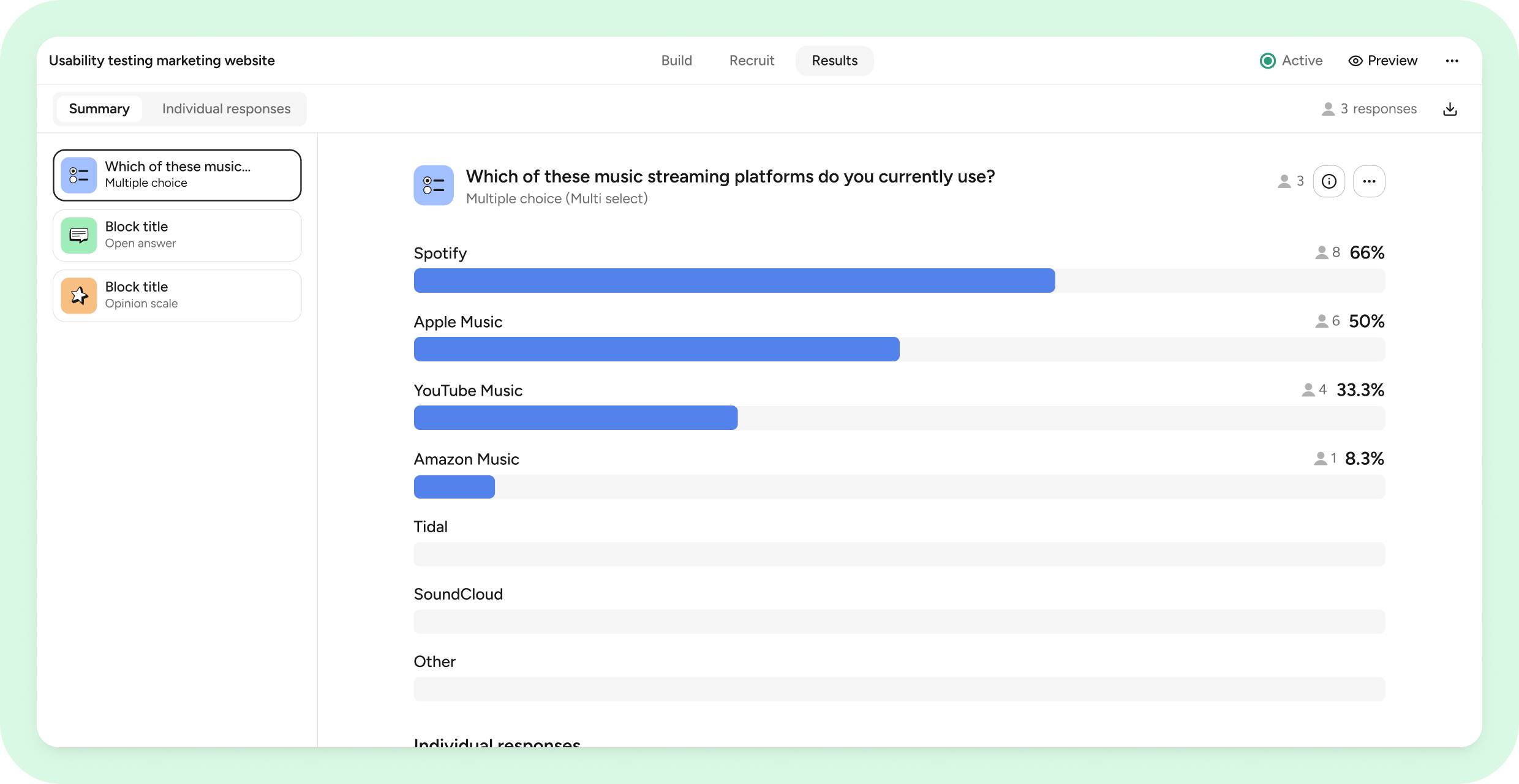Viewport: 1519px width, 784px height.
Task: Switch to the Recruit tab
Action: (752, 60)
